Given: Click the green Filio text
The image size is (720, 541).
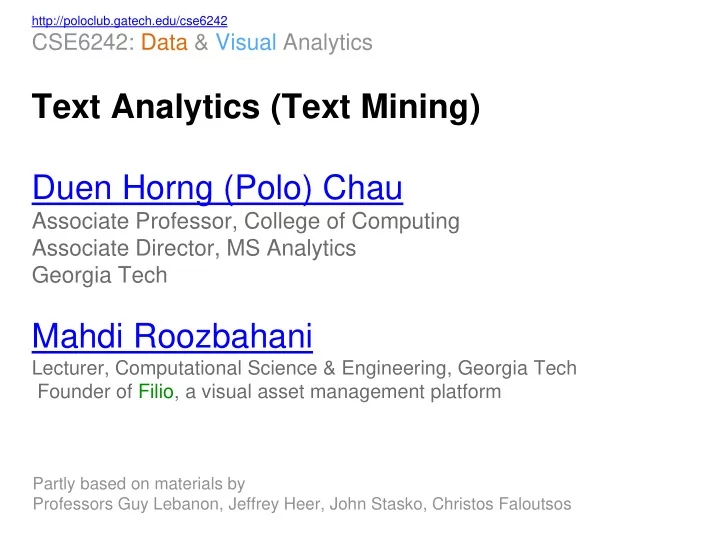Looking at the screenshot, I should (x=156, y=392).
